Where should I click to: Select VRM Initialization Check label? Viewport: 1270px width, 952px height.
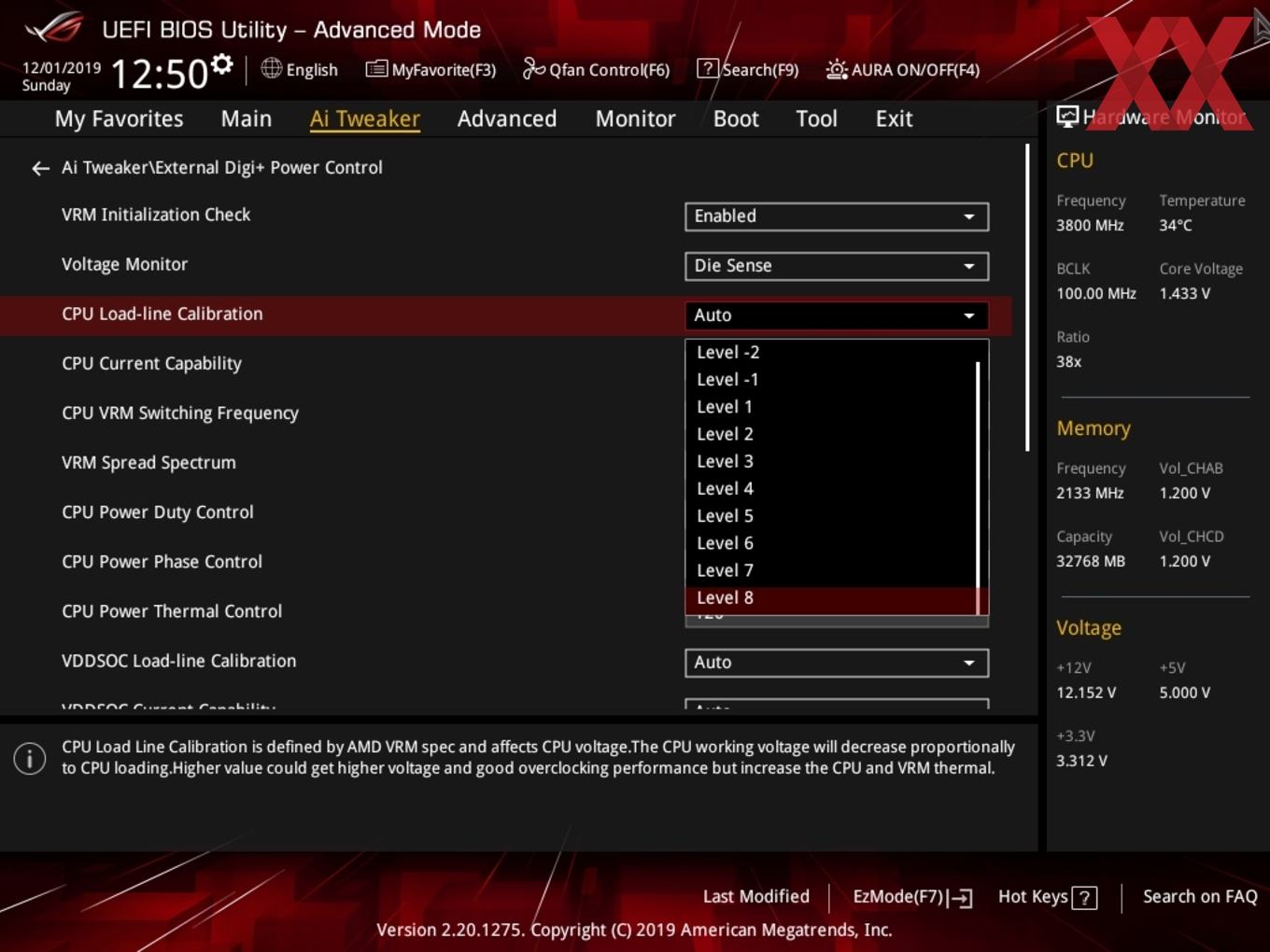point(156,215)
